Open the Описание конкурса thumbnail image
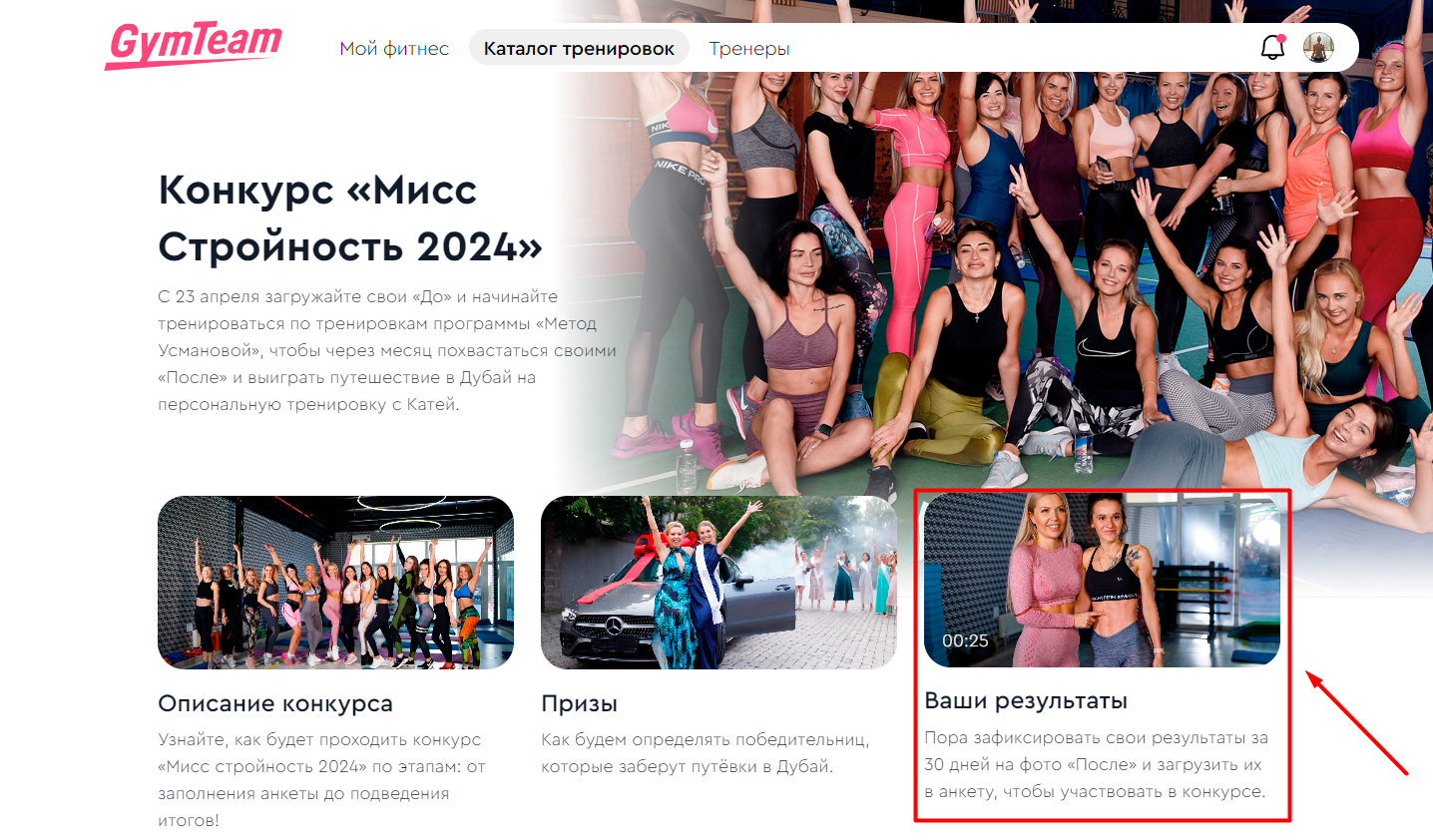 click(x=335, y=583)
